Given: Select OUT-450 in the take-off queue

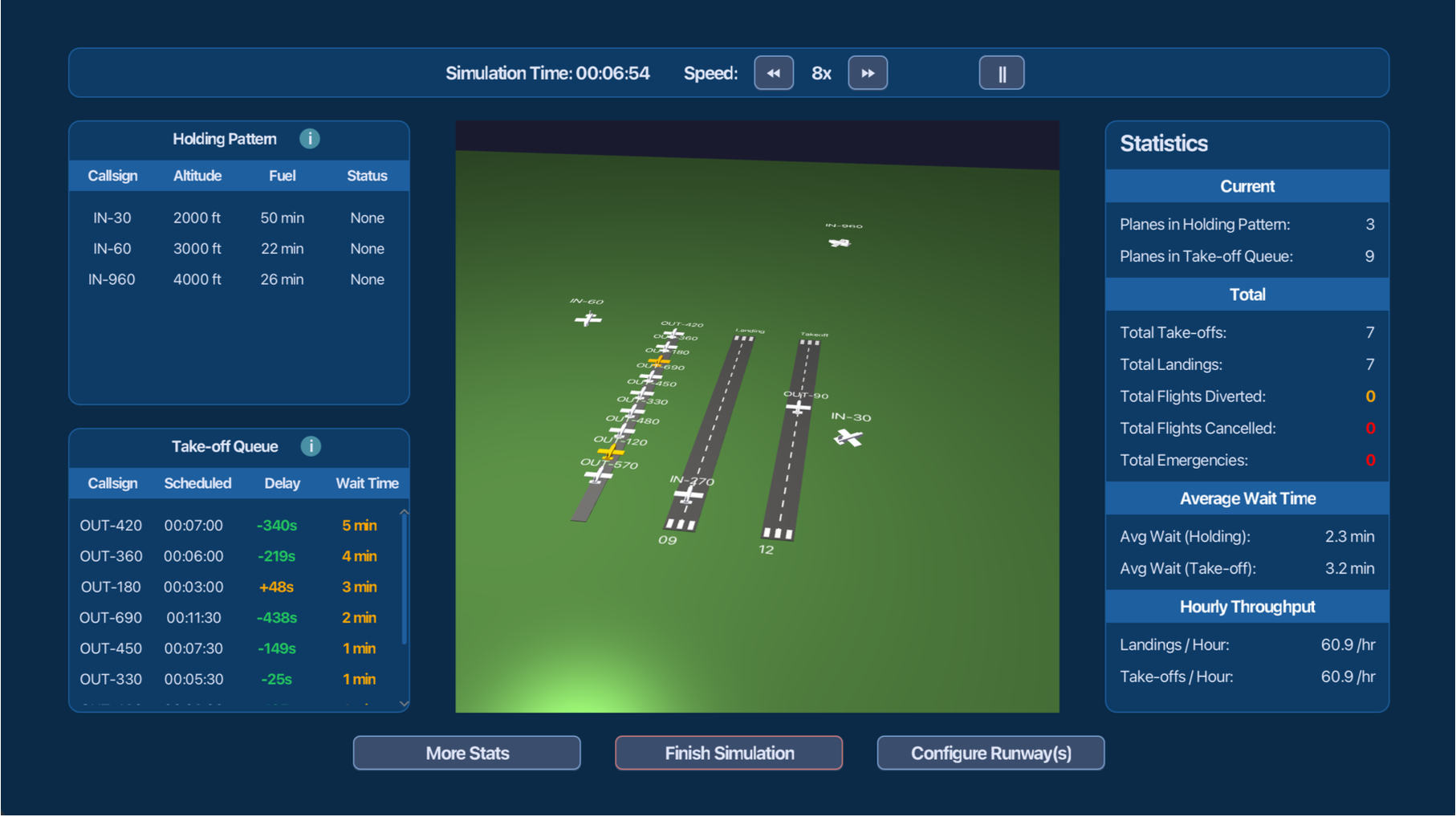Looking at the screenshot, I should click(234, 648).
